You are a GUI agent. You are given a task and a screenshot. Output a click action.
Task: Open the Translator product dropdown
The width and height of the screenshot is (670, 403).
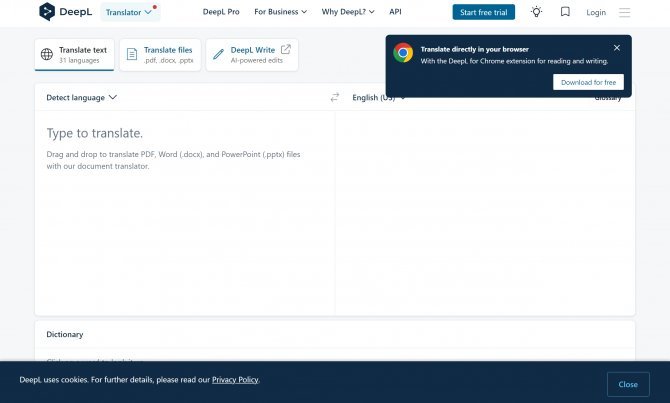(x=130, y=12)
